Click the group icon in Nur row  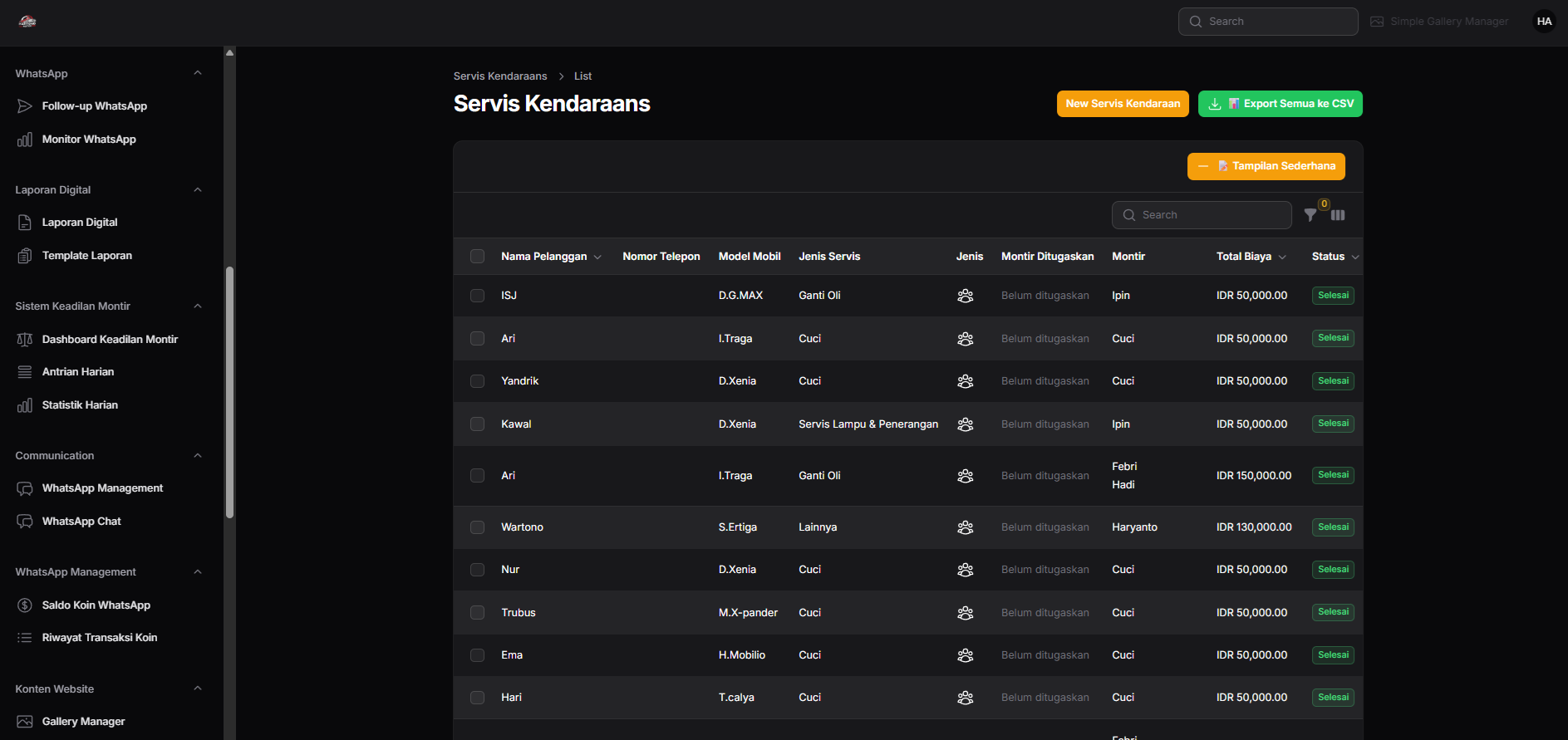point(965,570)
